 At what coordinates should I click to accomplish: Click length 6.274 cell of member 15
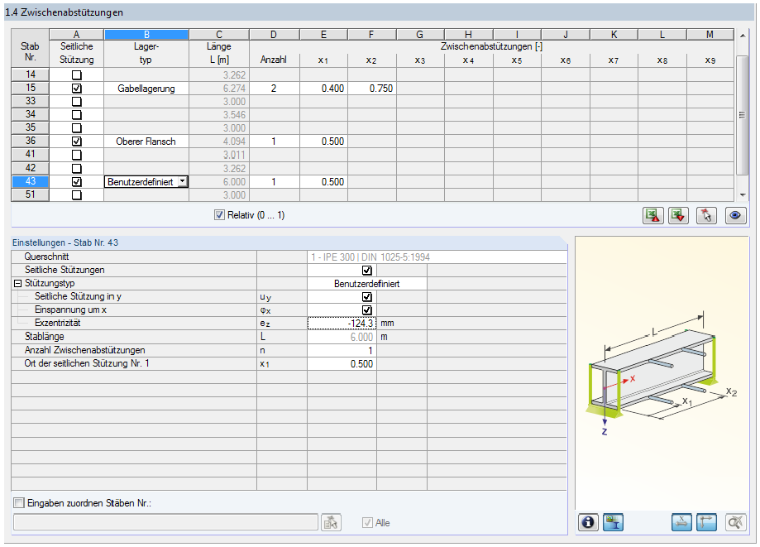click(219, 89)
